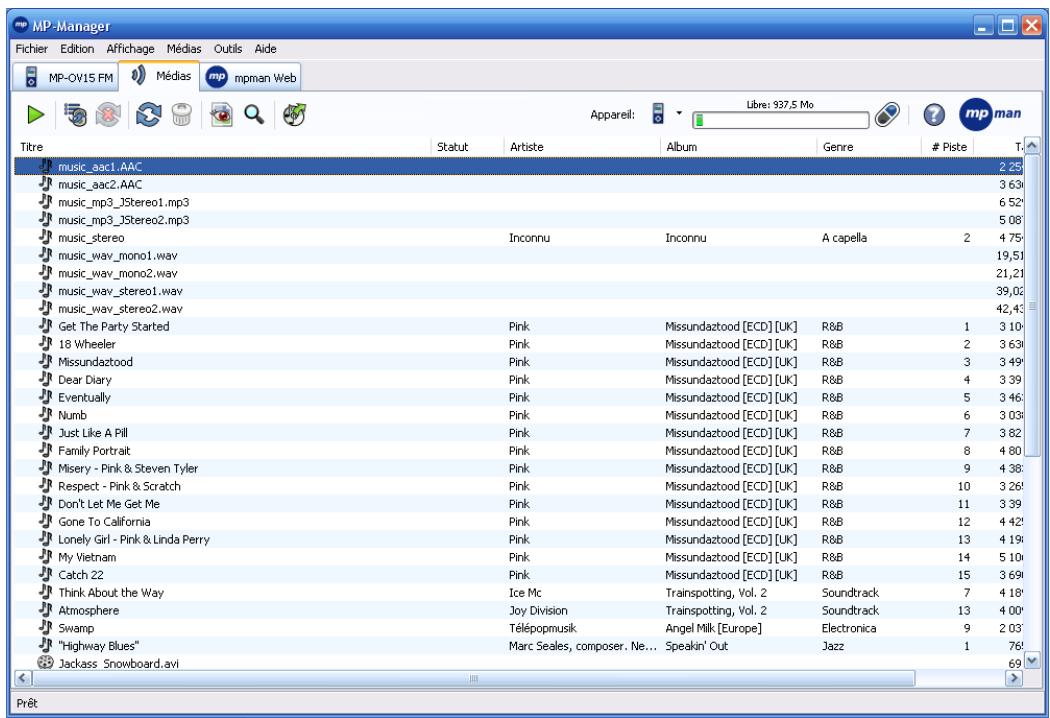Refresh the media library
The width and height of the screenshot is (1050, 718).
(148, 117)
